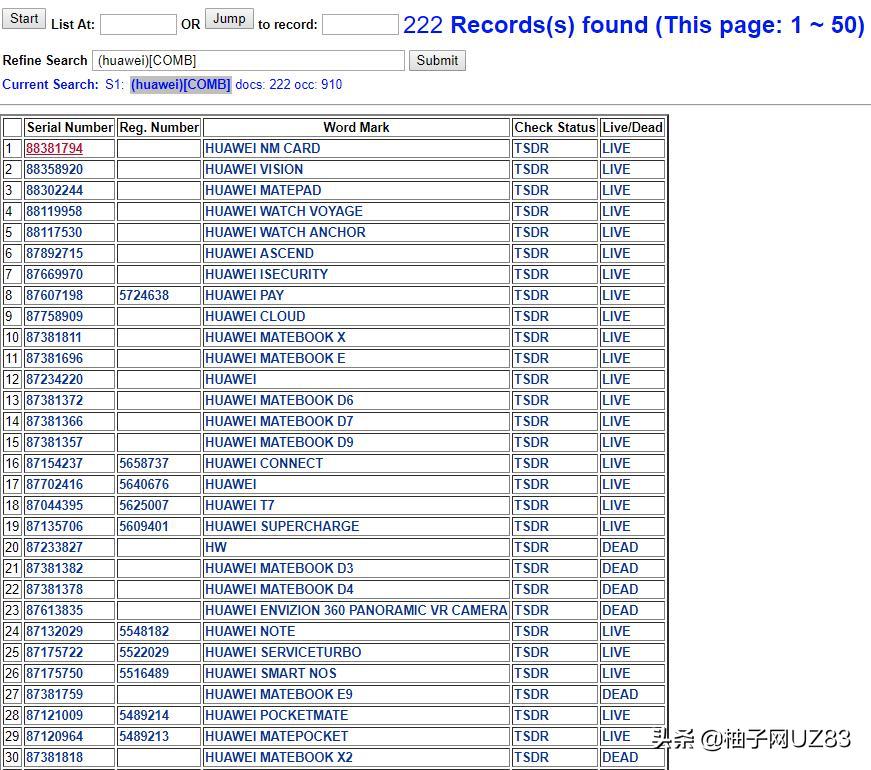871x770 pixels.
Task: Open registration number 5516489
Action: point(144,673)
